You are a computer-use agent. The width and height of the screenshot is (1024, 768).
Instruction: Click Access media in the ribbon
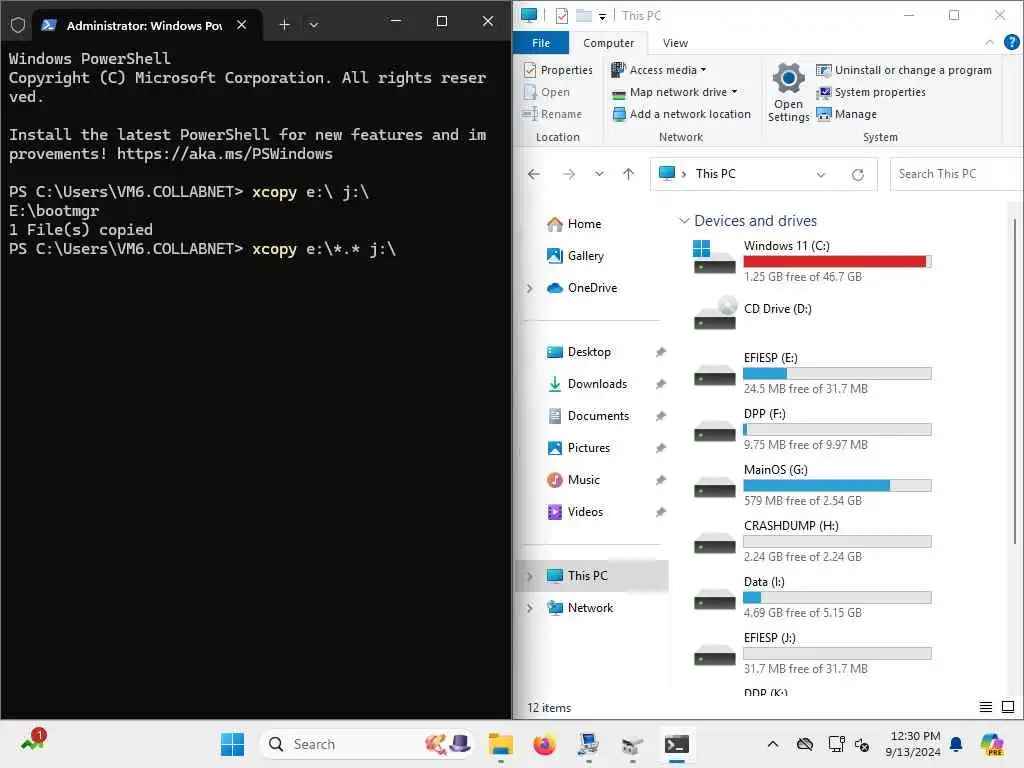point(658,70)
